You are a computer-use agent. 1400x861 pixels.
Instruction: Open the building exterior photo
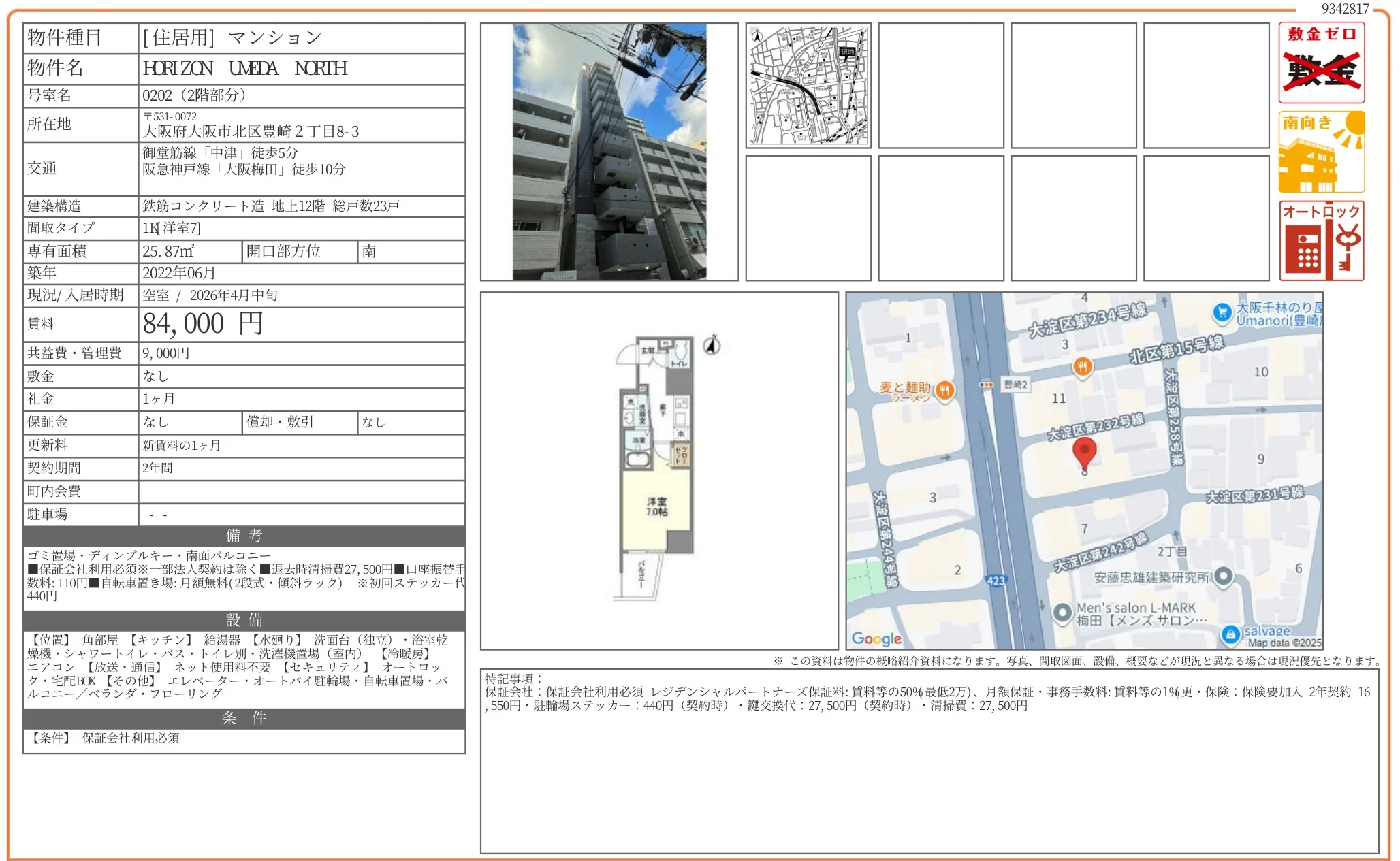point(609,152)
